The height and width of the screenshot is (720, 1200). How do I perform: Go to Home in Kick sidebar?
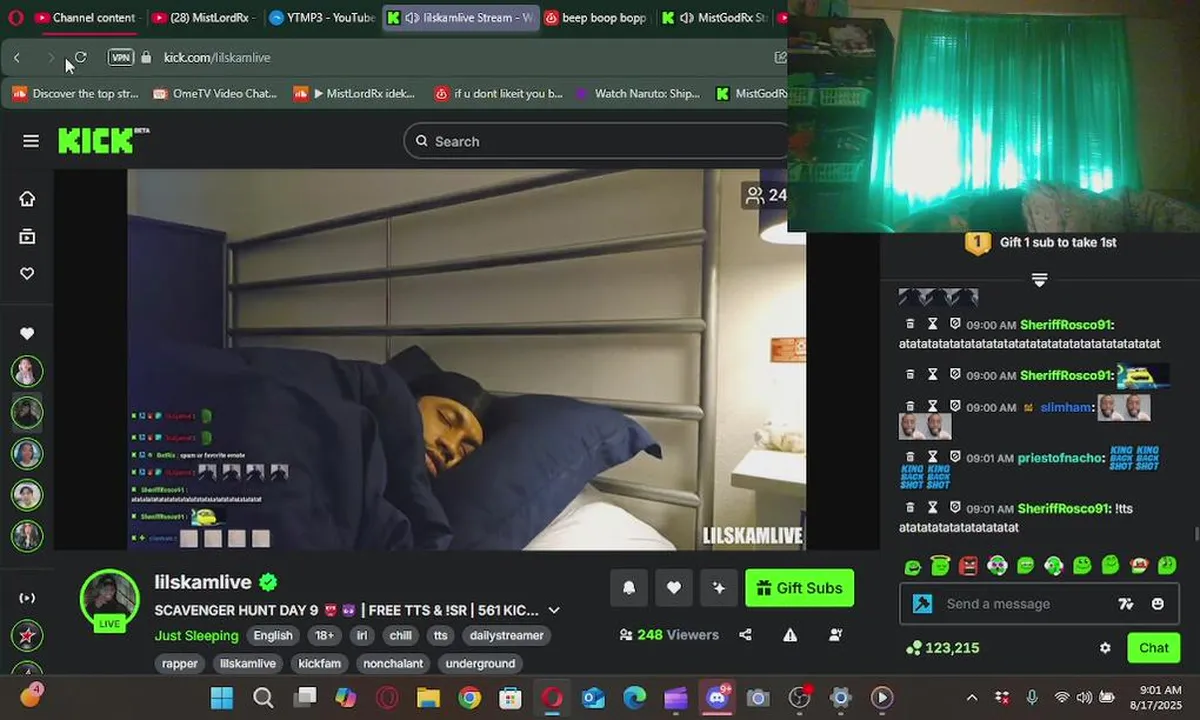(27, 198)
